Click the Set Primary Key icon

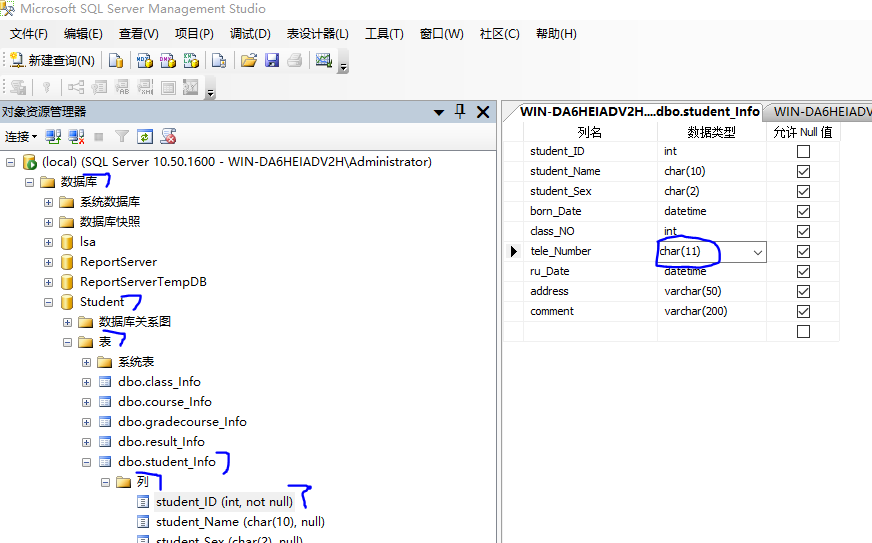point(47,87)
